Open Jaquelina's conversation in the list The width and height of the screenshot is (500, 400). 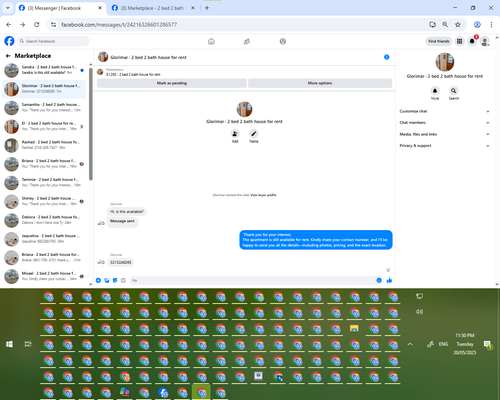tap(44, 238)
